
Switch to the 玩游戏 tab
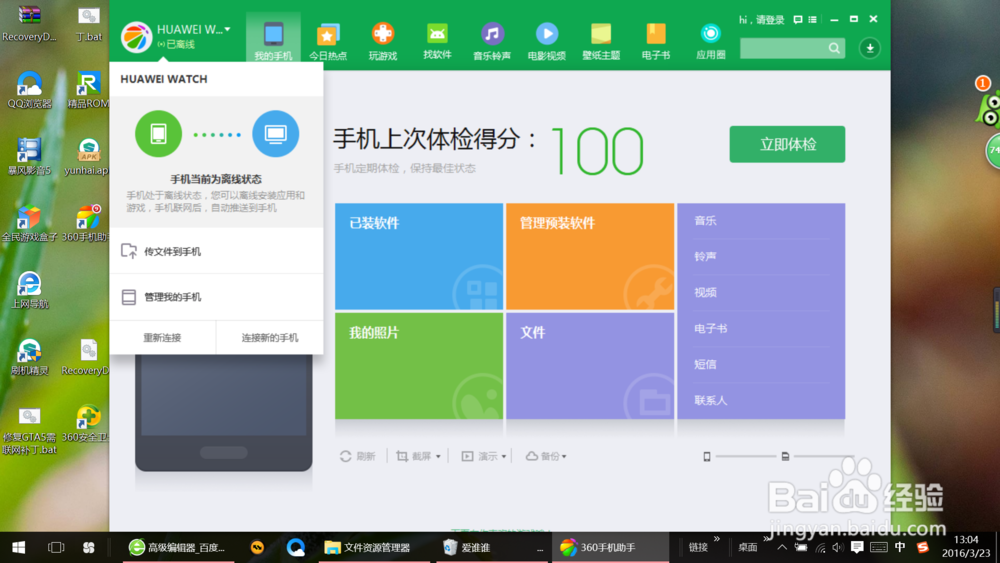tap(383, 41)
